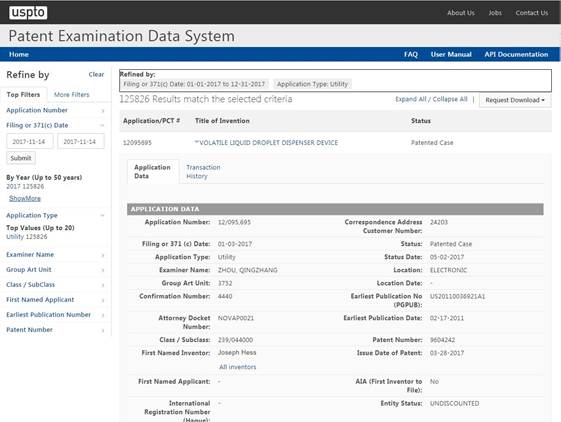Switch to Top Filters tab
The image size is (561, 422).
[23, 95]
